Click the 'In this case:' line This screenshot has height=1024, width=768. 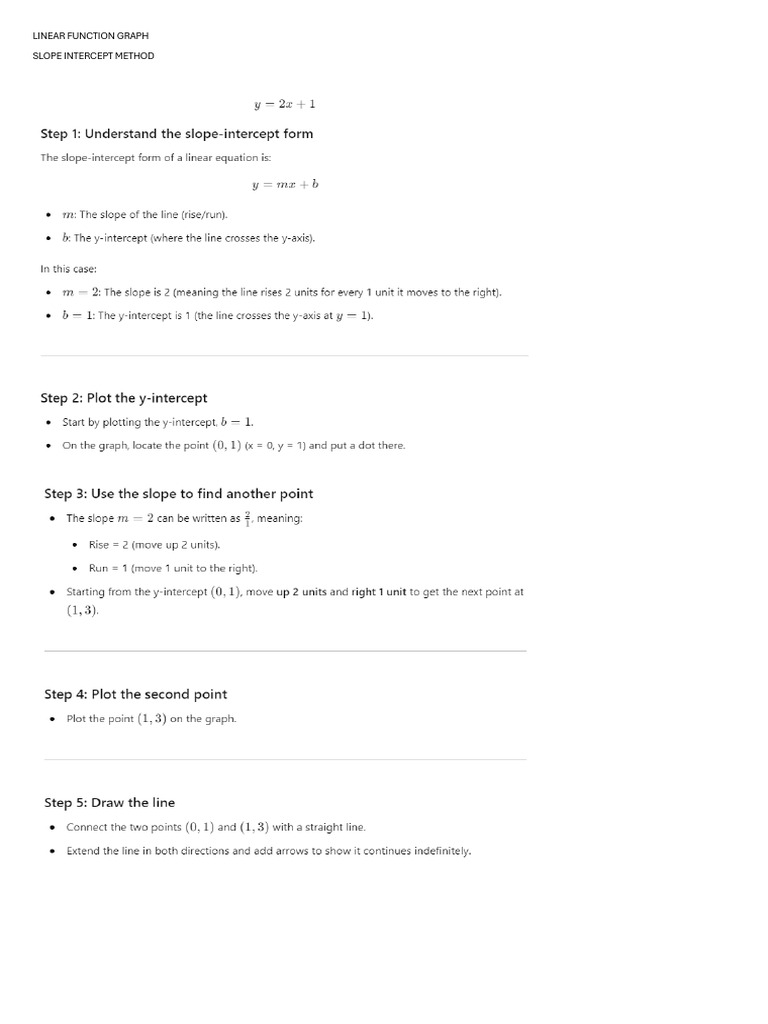coord(68,268)
